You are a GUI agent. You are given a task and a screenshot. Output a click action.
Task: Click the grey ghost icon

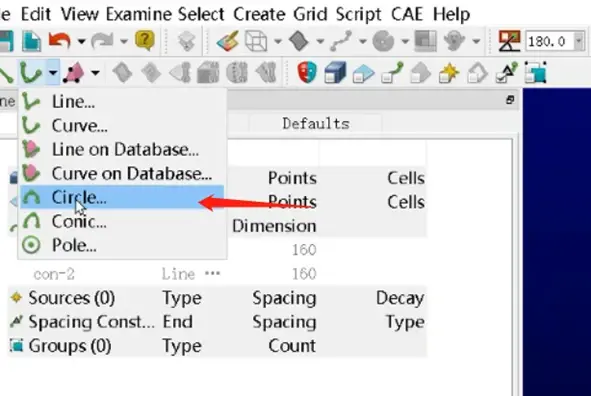coord(454,41)
